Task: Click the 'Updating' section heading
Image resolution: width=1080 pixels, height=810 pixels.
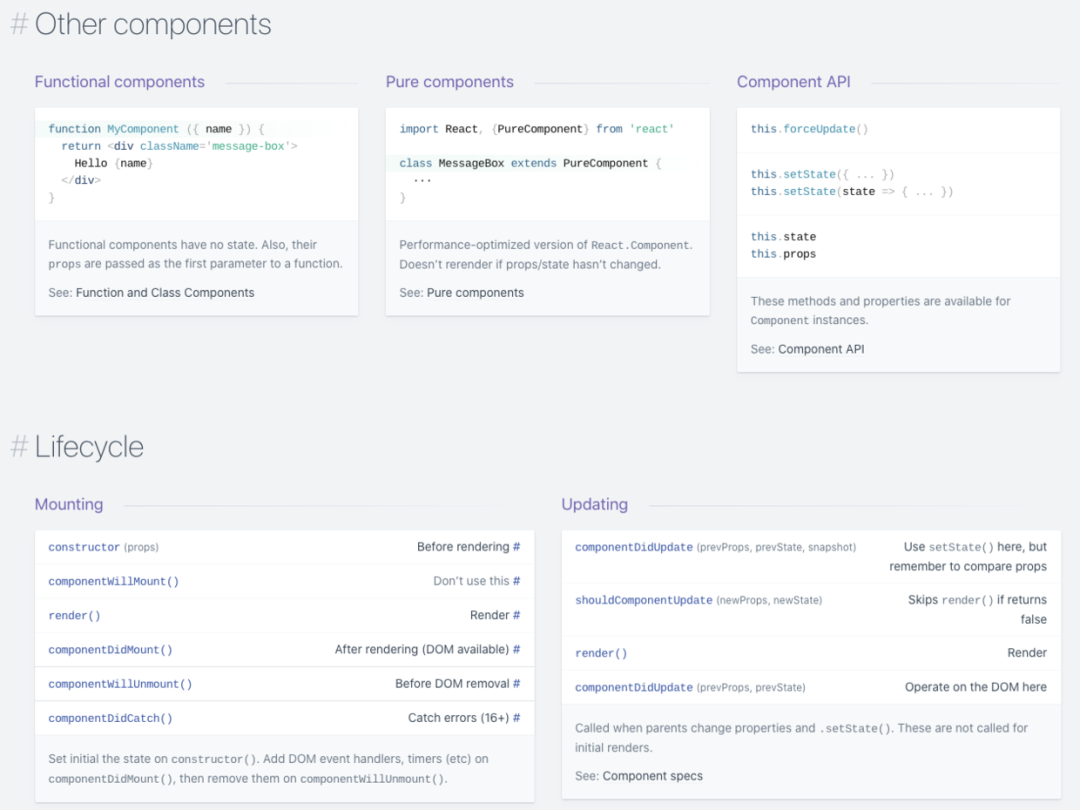Action: pos(594,505)
